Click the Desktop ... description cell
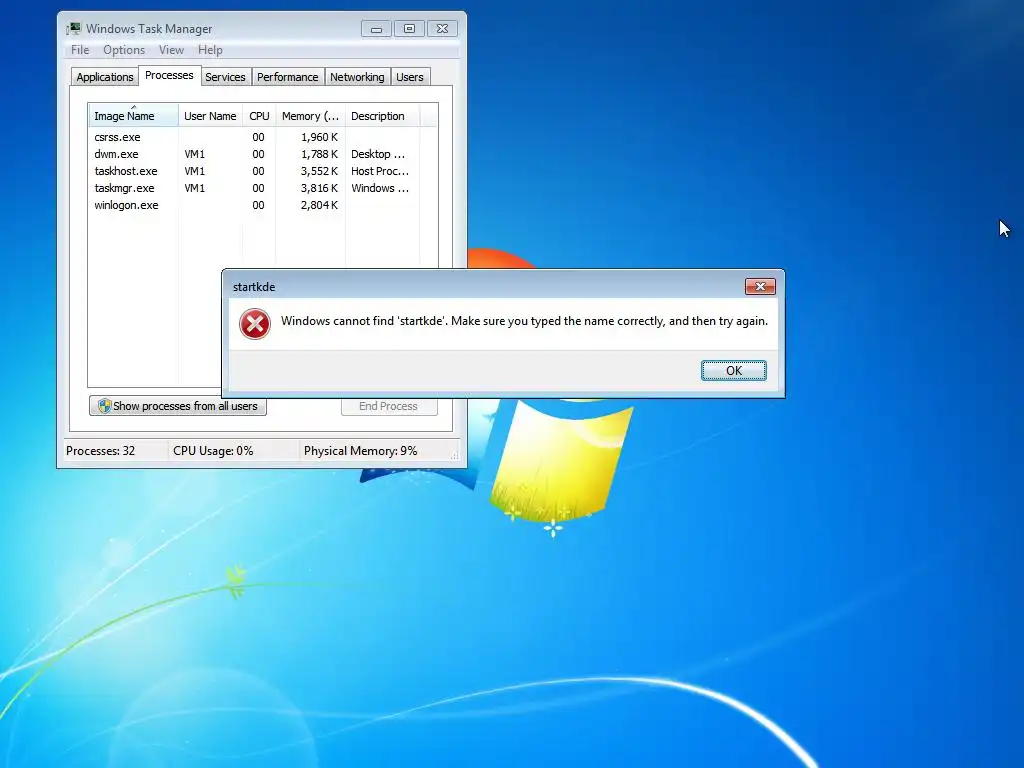This screenshot has width=1024, height=768. pos(378,154)
